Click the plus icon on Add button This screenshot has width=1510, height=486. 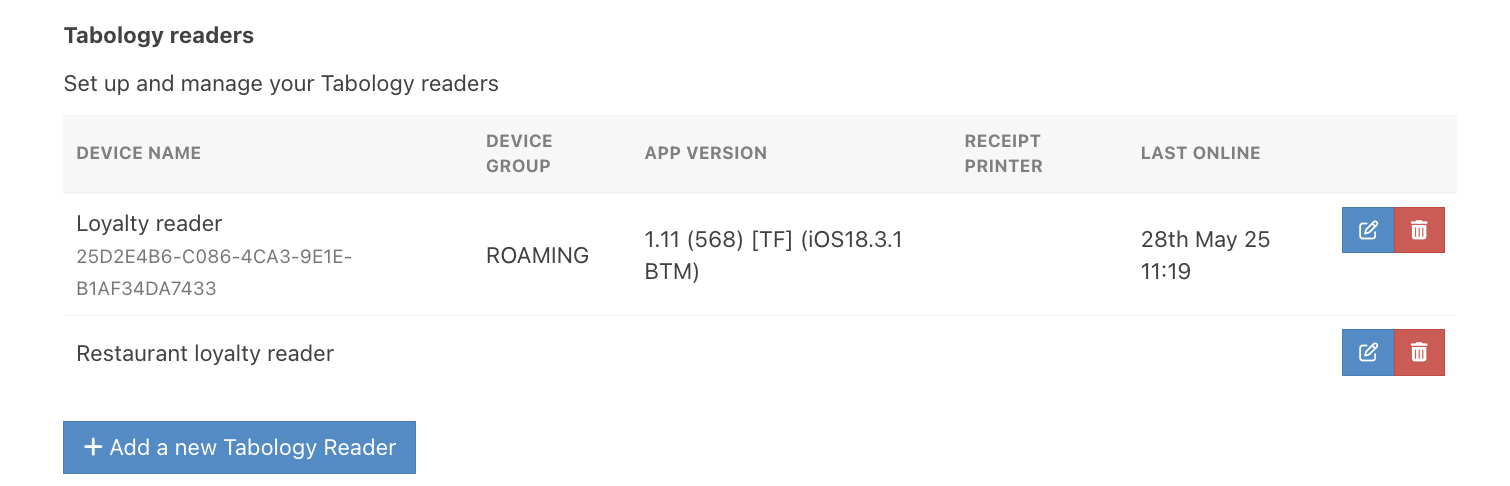93,447
